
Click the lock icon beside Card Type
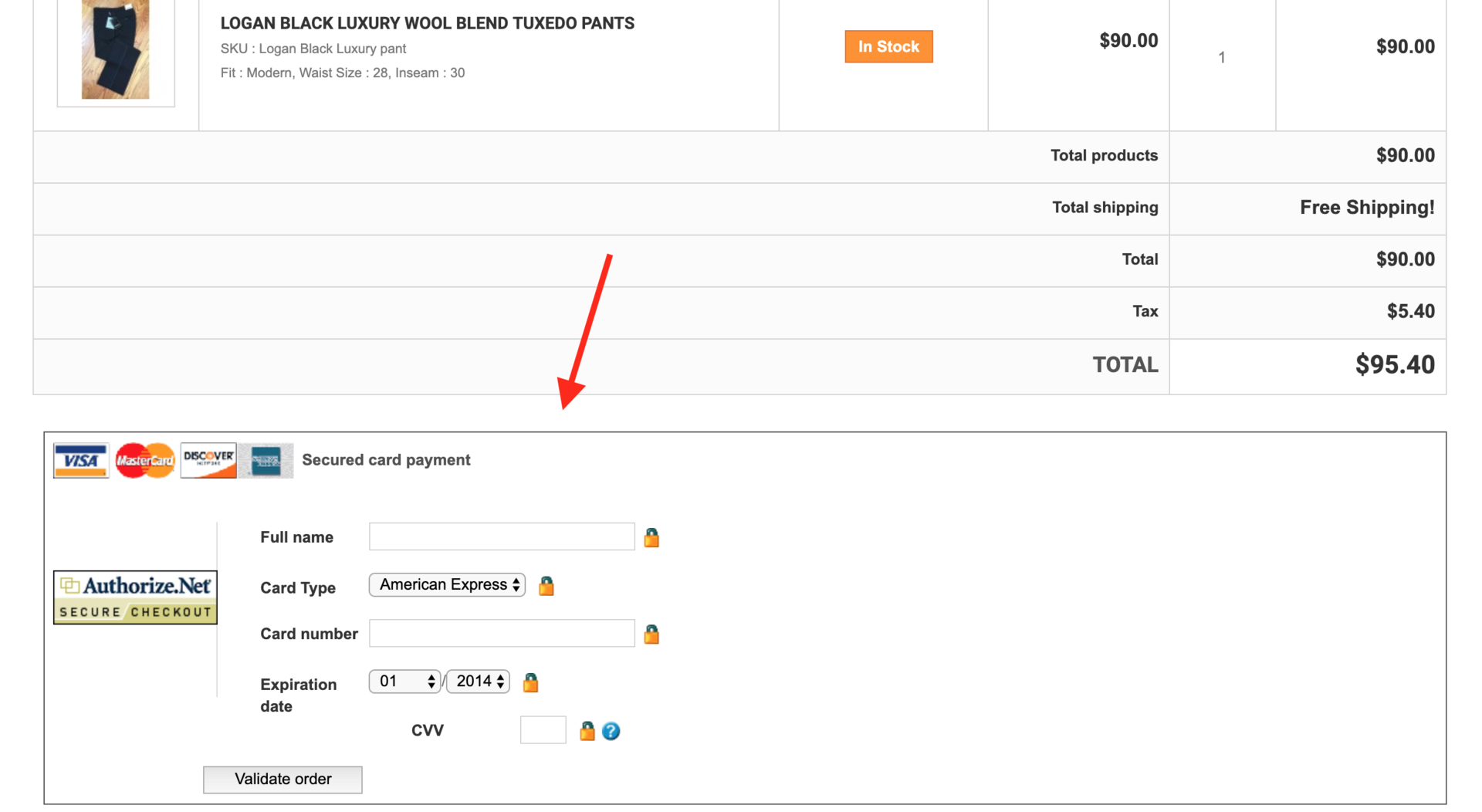tap(546, 586)
